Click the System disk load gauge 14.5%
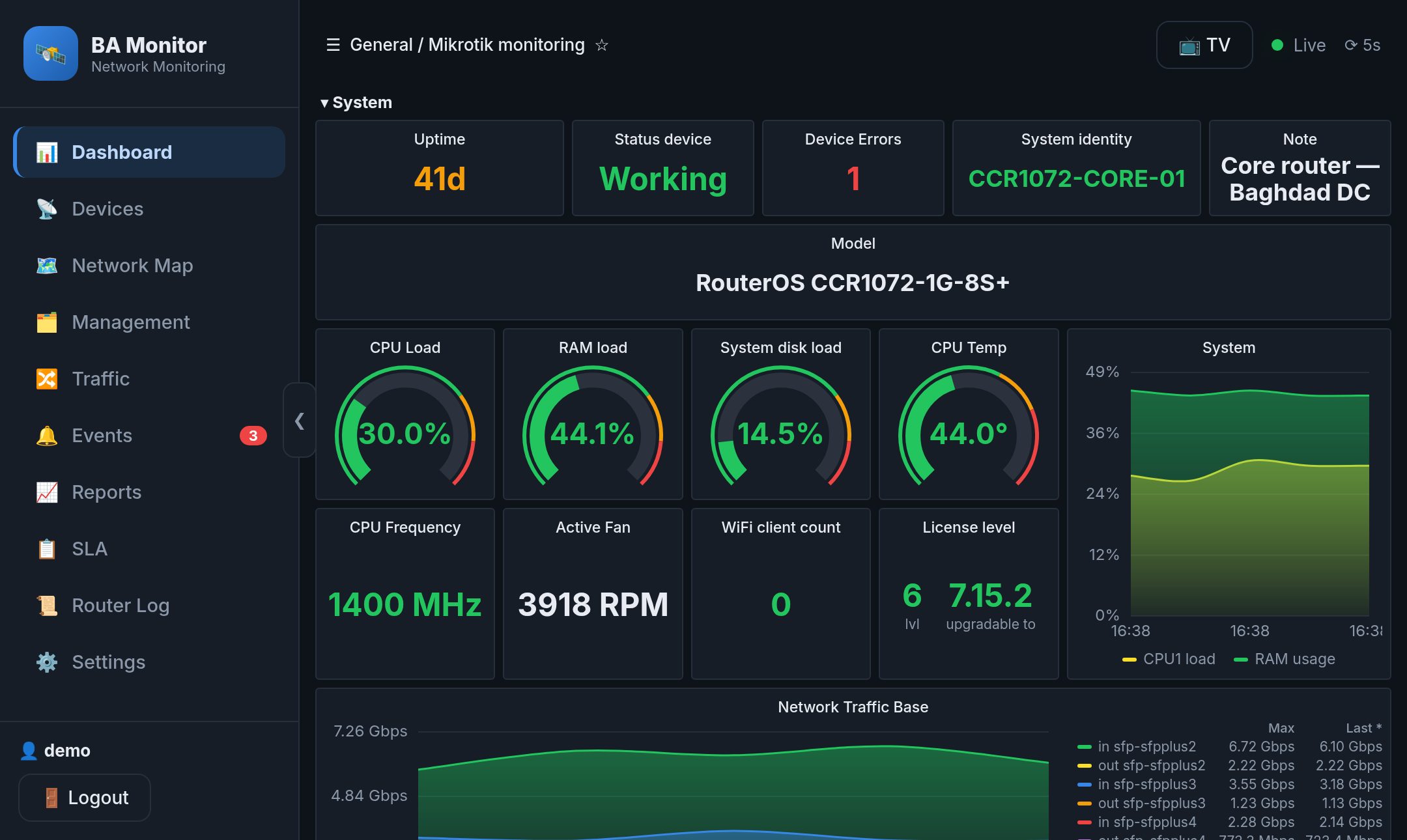Image resolution: width=1407 pixels, height=840 pixels. coord(781,427)
